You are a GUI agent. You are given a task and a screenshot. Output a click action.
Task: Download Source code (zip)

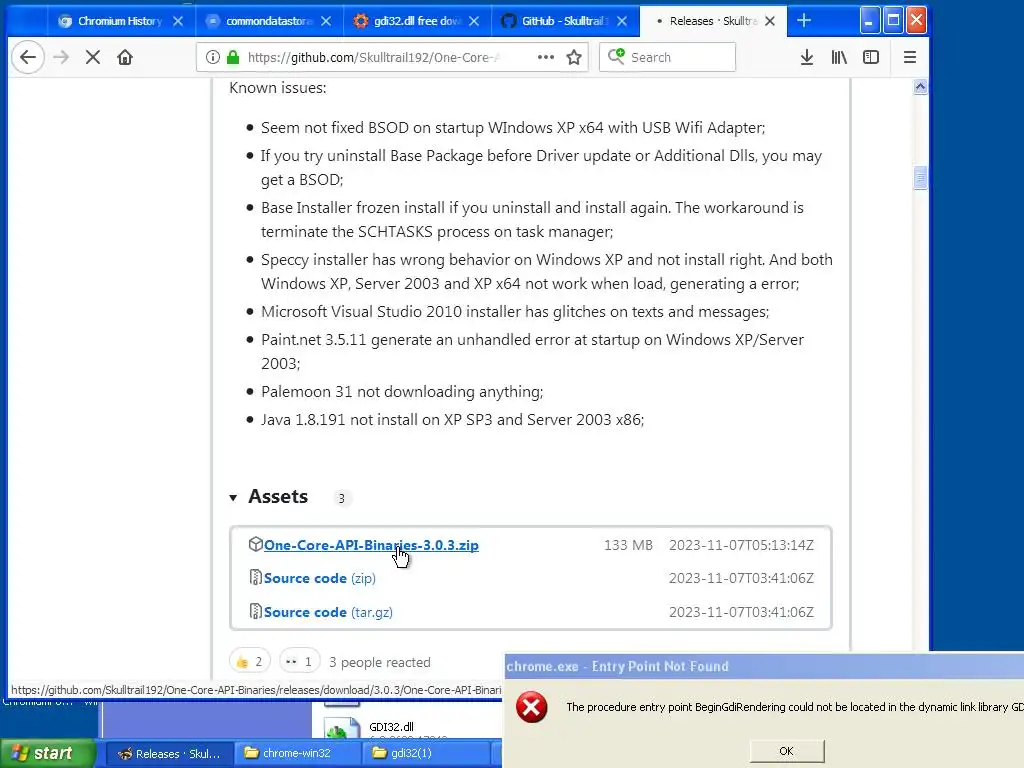click(x=319, y=579)
